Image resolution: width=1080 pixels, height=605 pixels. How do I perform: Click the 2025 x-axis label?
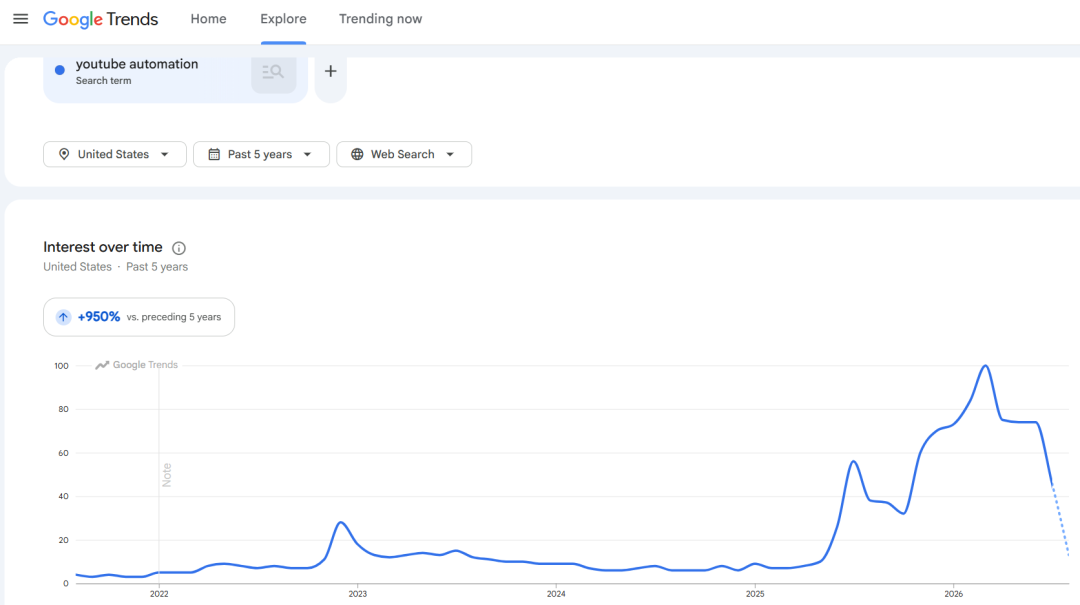click(x=755, y=594)
